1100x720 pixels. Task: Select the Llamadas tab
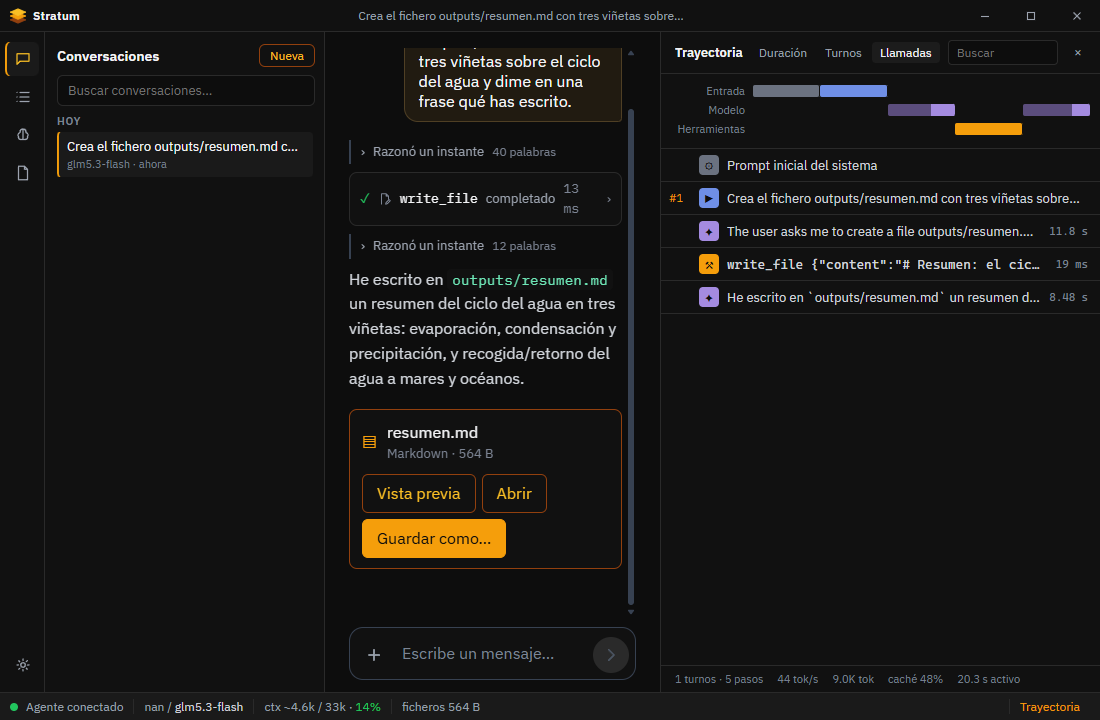click(x=906, y=53)
